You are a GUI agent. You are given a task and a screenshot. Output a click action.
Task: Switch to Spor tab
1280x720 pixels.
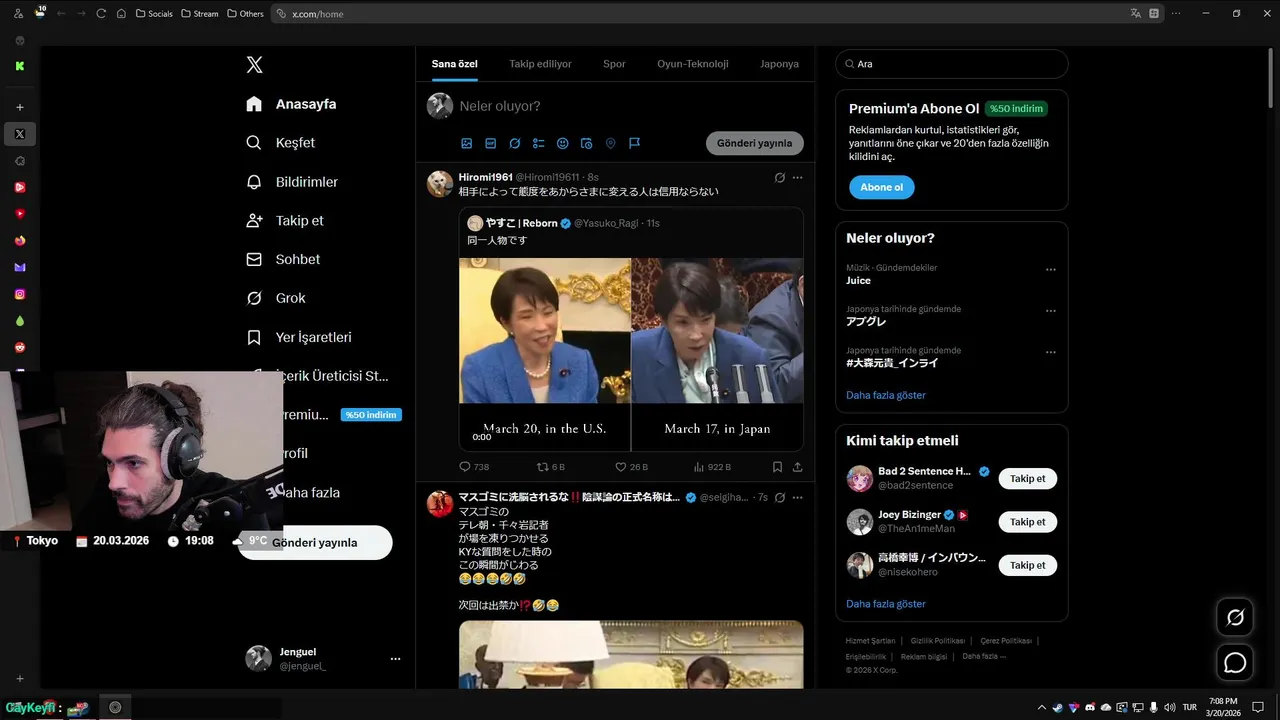614,64
